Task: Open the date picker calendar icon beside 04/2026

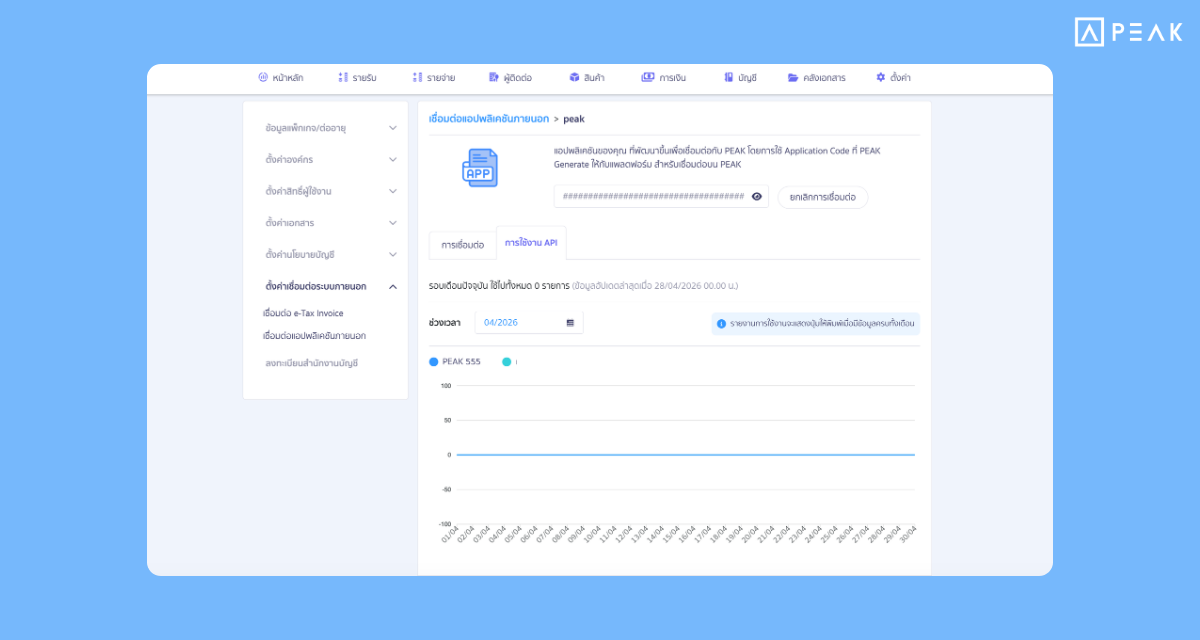Action: click(568, 323)
